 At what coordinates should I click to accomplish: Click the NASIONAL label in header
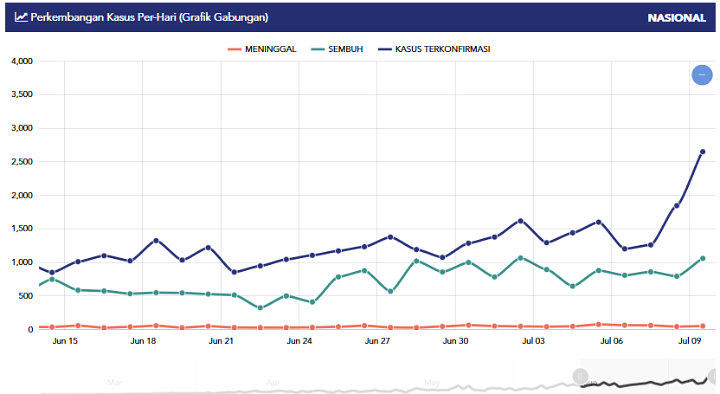pyautogui.click(x=676, y=18)
